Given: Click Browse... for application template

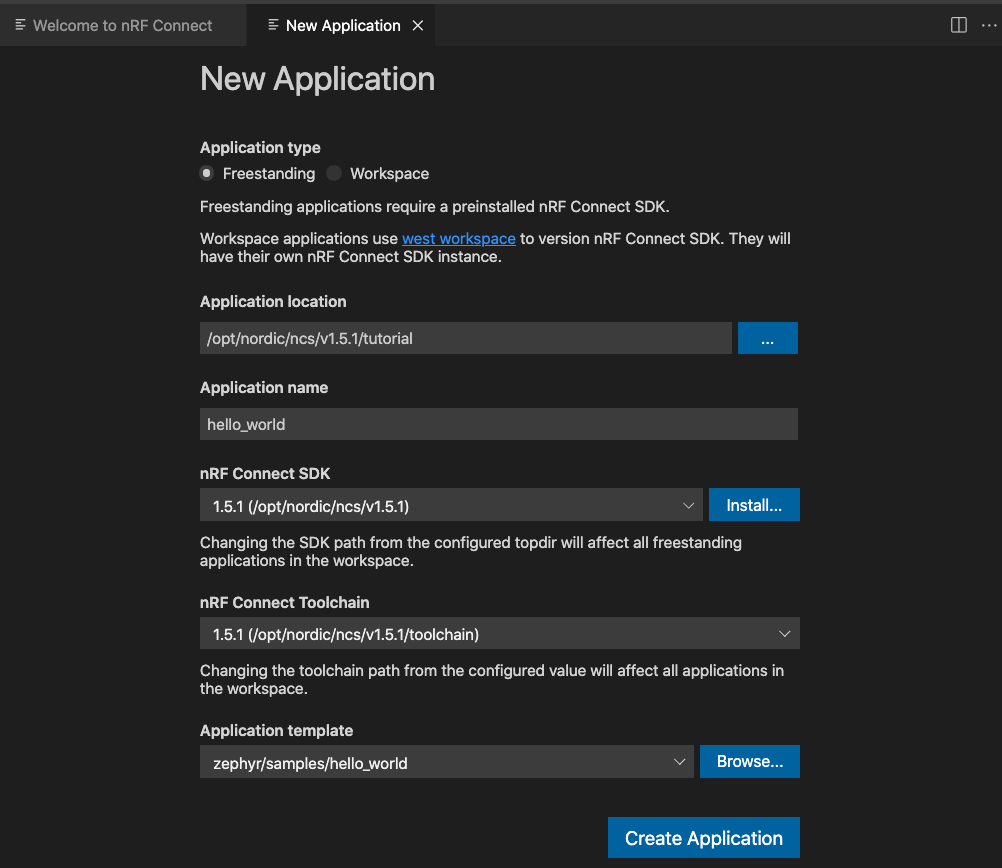Looking at the screenshot, I should click(x=749, y=761).
